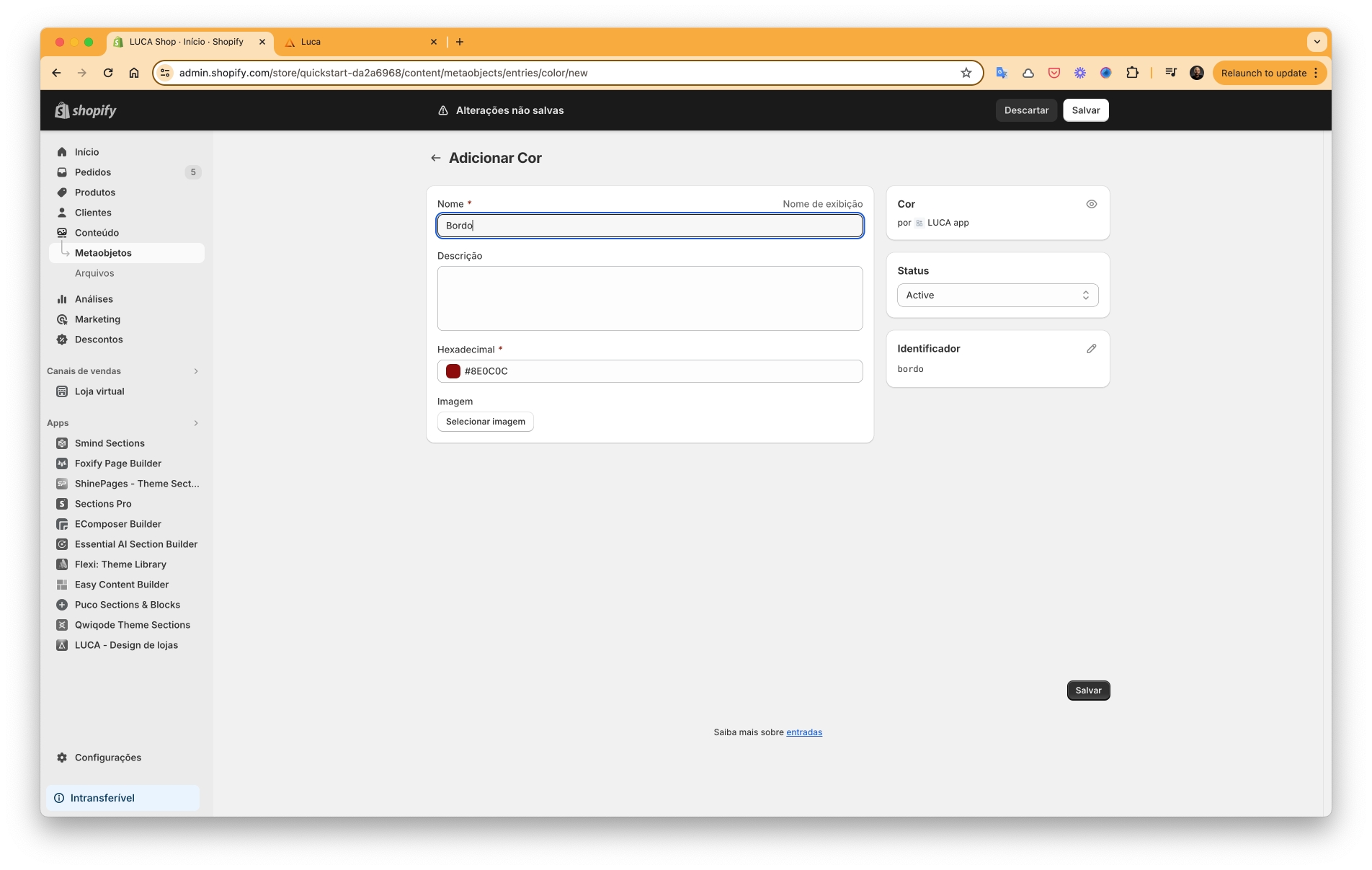1372x870 pixels.
Task: Switch to the Luca browser tab
Action: point(360,42)
